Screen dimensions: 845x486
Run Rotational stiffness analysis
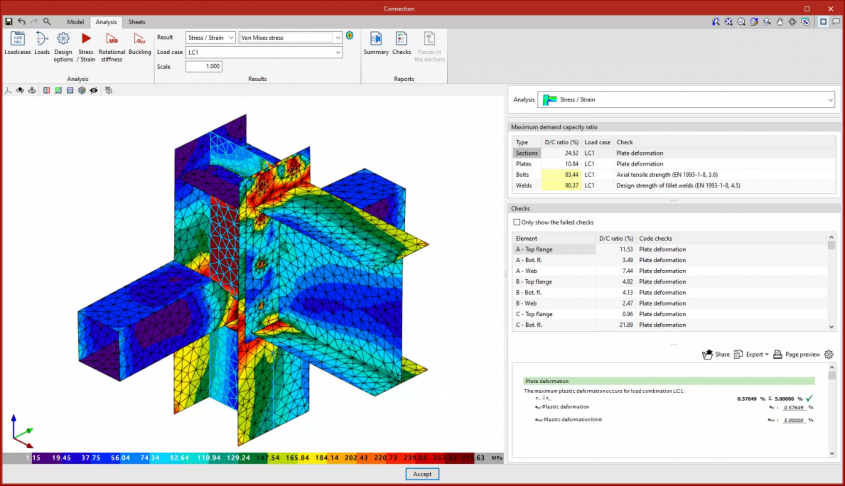(x=112, y=47)
